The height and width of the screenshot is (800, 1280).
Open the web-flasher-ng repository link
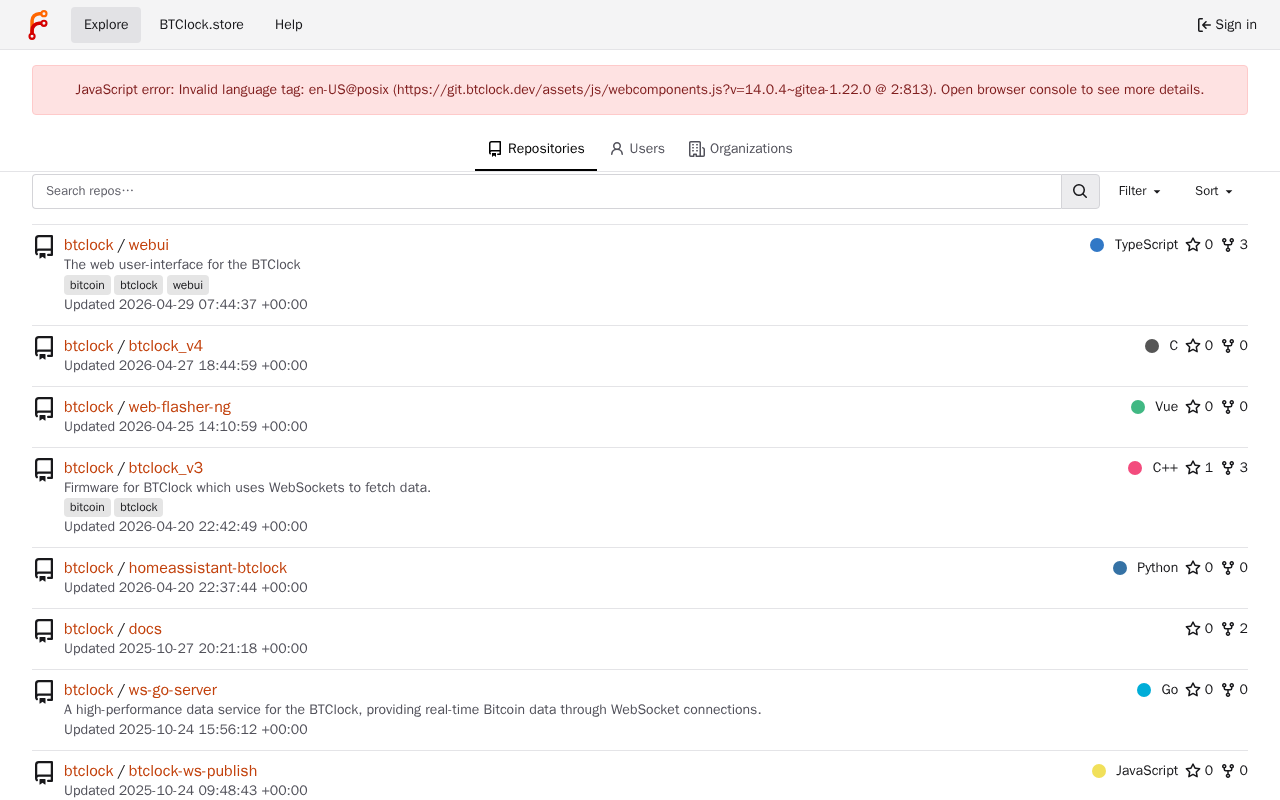point(180,407)
